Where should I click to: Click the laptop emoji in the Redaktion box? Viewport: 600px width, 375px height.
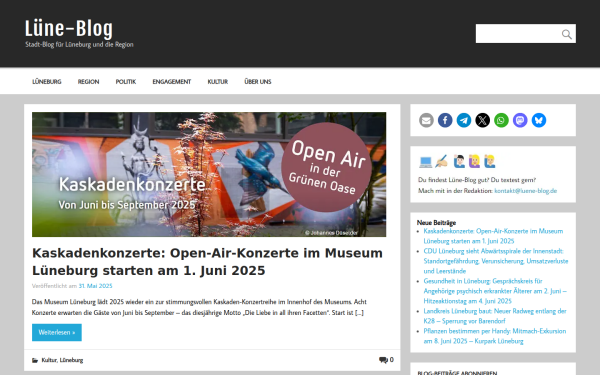pos(425,162)
